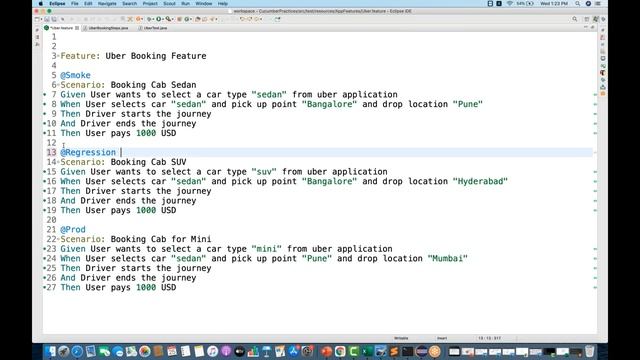Open Sublime Text from the Dock
640x360 pixels.
tap(394, 351)
